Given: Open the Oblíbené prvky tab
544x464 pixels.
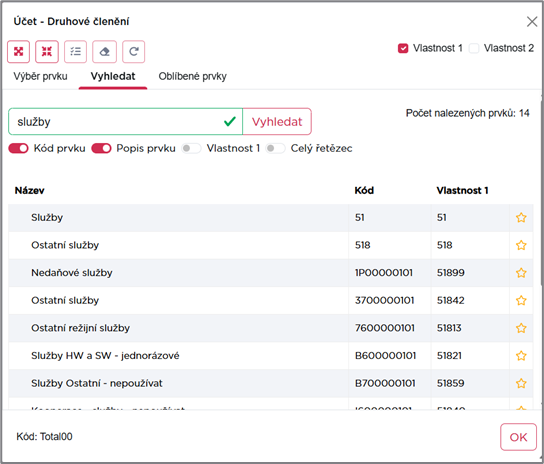Looking at the screenshot, I should coord(193,76).
